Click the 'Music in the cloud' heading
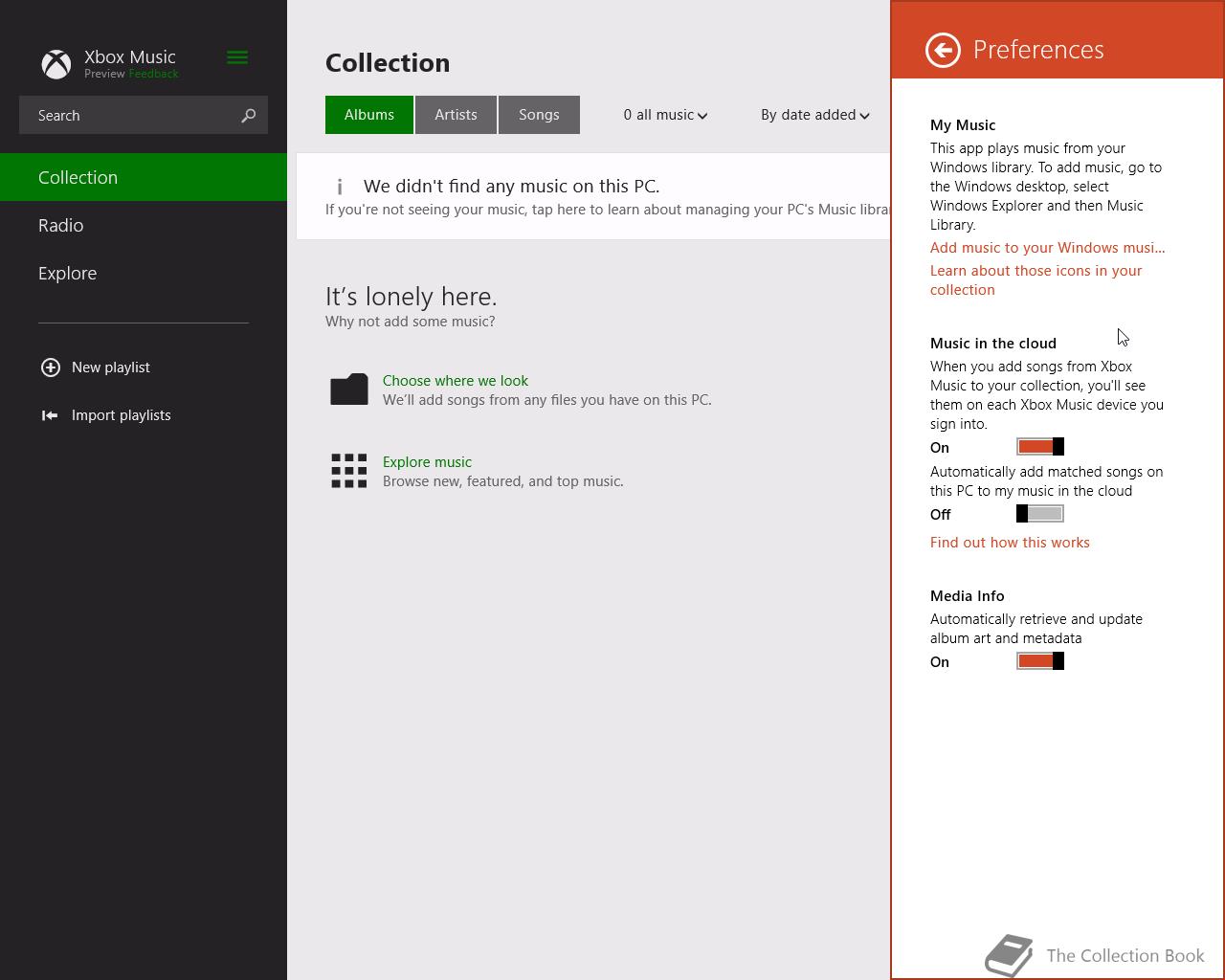 (993, 343)
